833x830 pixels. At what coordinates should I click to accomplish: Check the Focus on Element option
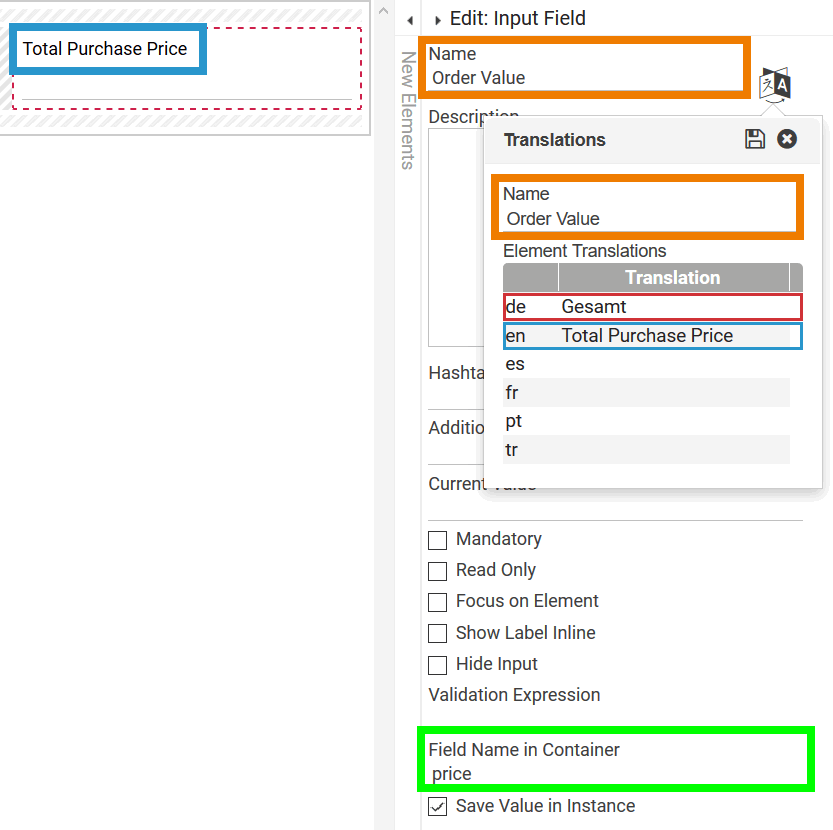click(438, 602)
